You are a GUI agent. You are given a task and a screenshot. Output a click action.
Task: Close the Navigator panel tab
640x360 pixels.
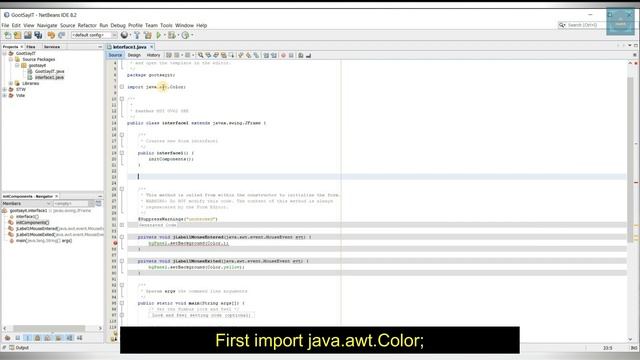[56, 196]
